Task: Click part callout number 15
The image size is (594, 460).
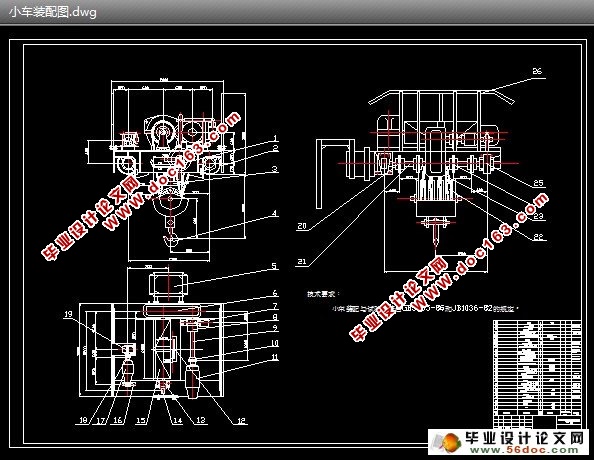Action: (141, 420)
